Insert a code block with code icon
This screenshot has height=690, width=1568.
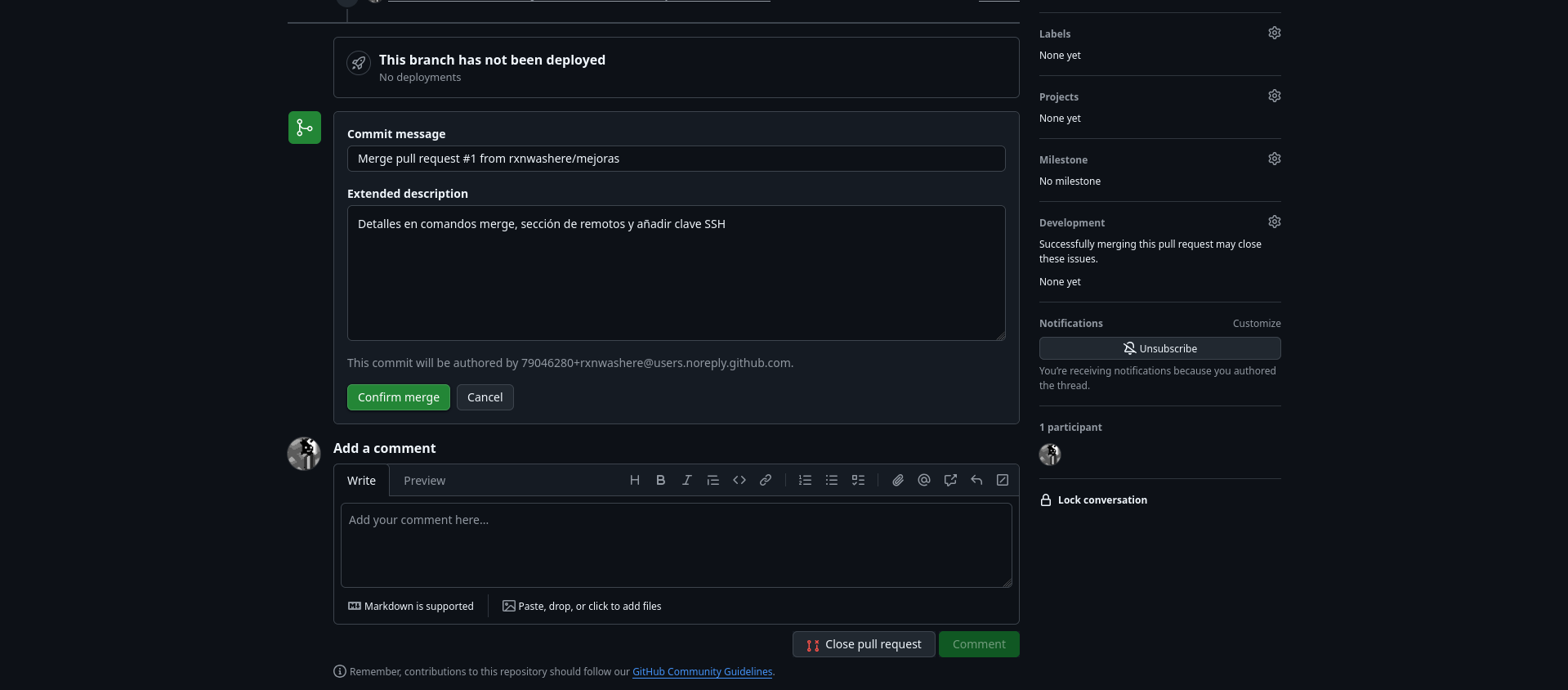click(x=739, y=481)
